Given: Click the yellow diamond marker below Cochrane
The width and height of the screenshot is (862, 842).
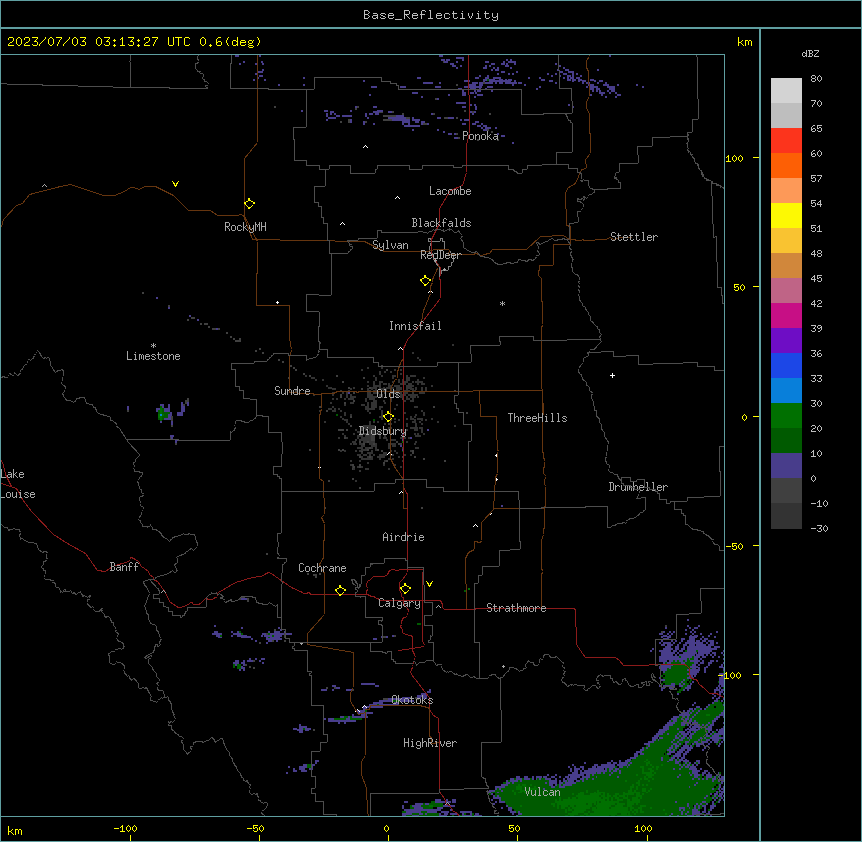Looking at the screenshot, I should click(340, 590).
